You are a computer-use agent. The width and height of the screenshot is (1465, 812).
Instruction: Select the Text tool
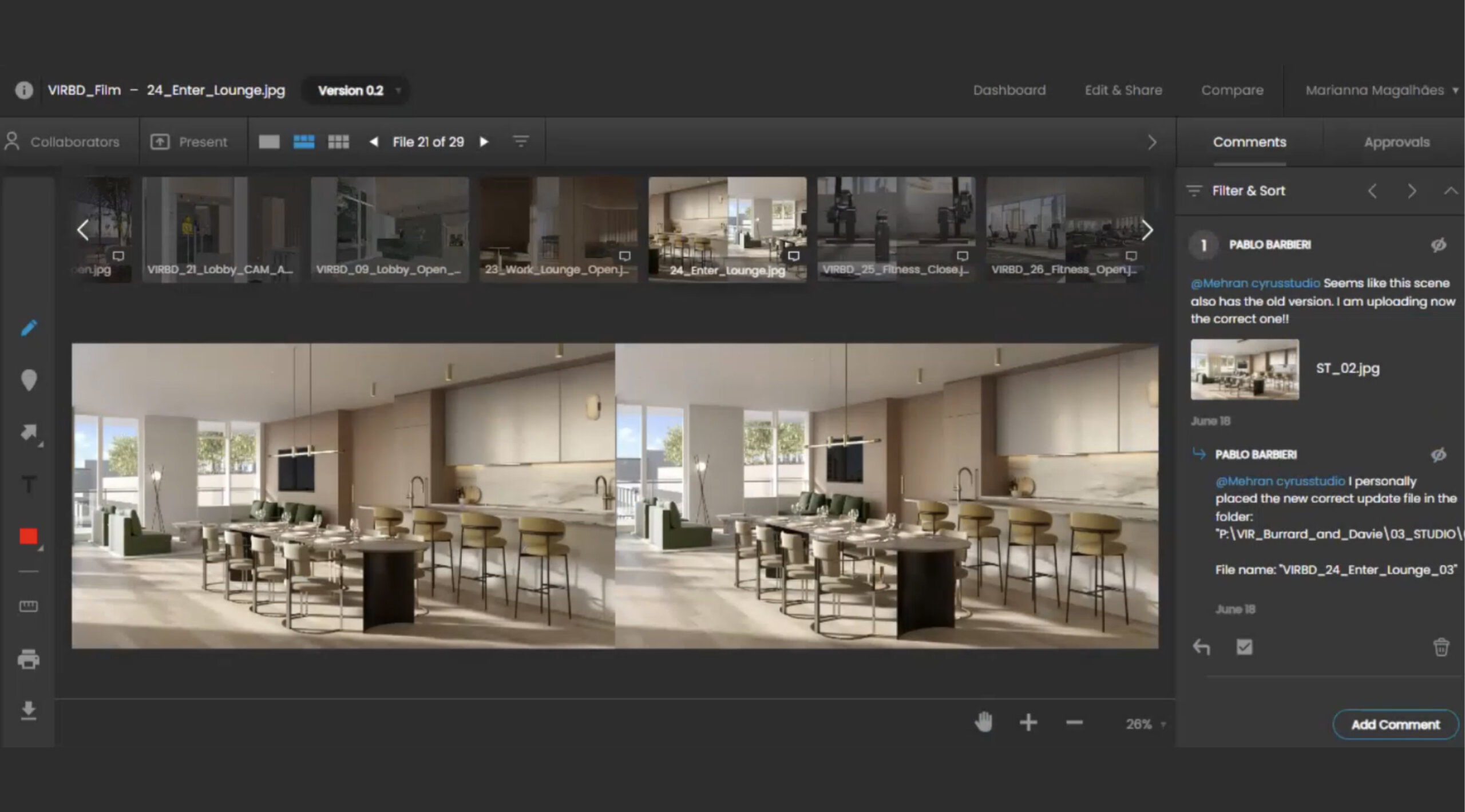[29, 485]
